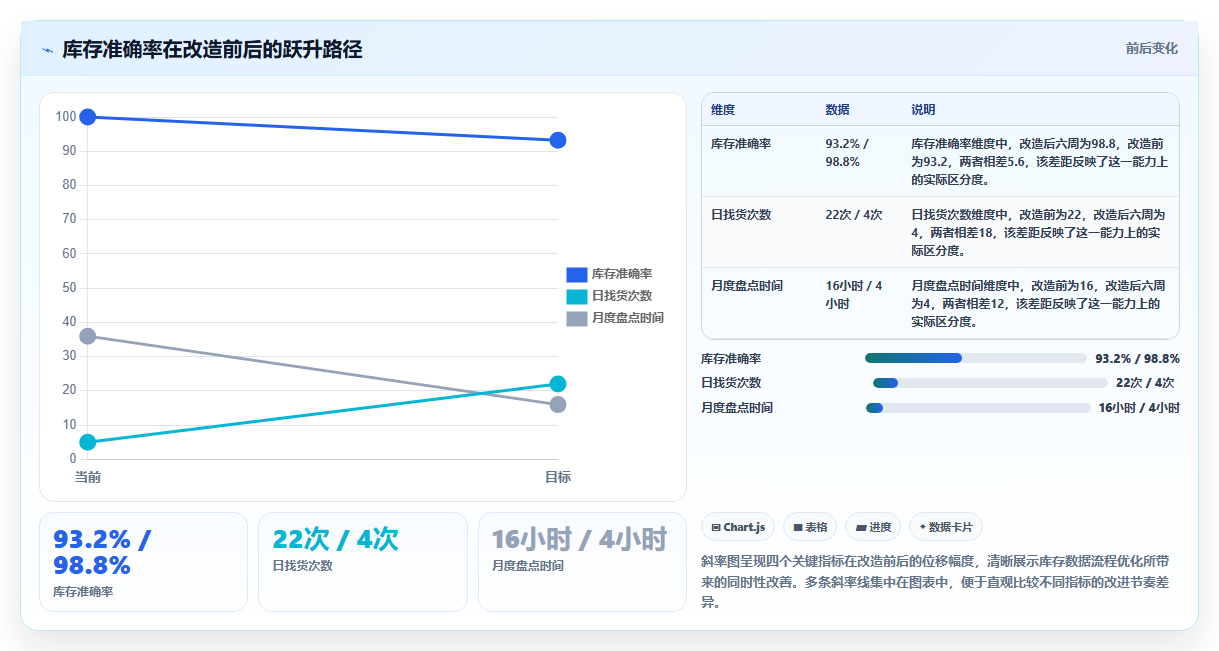Select the 库存准确率 table row name
Image resolution: width=1219 pixels, height=651 pixels.
click(741, 144)
